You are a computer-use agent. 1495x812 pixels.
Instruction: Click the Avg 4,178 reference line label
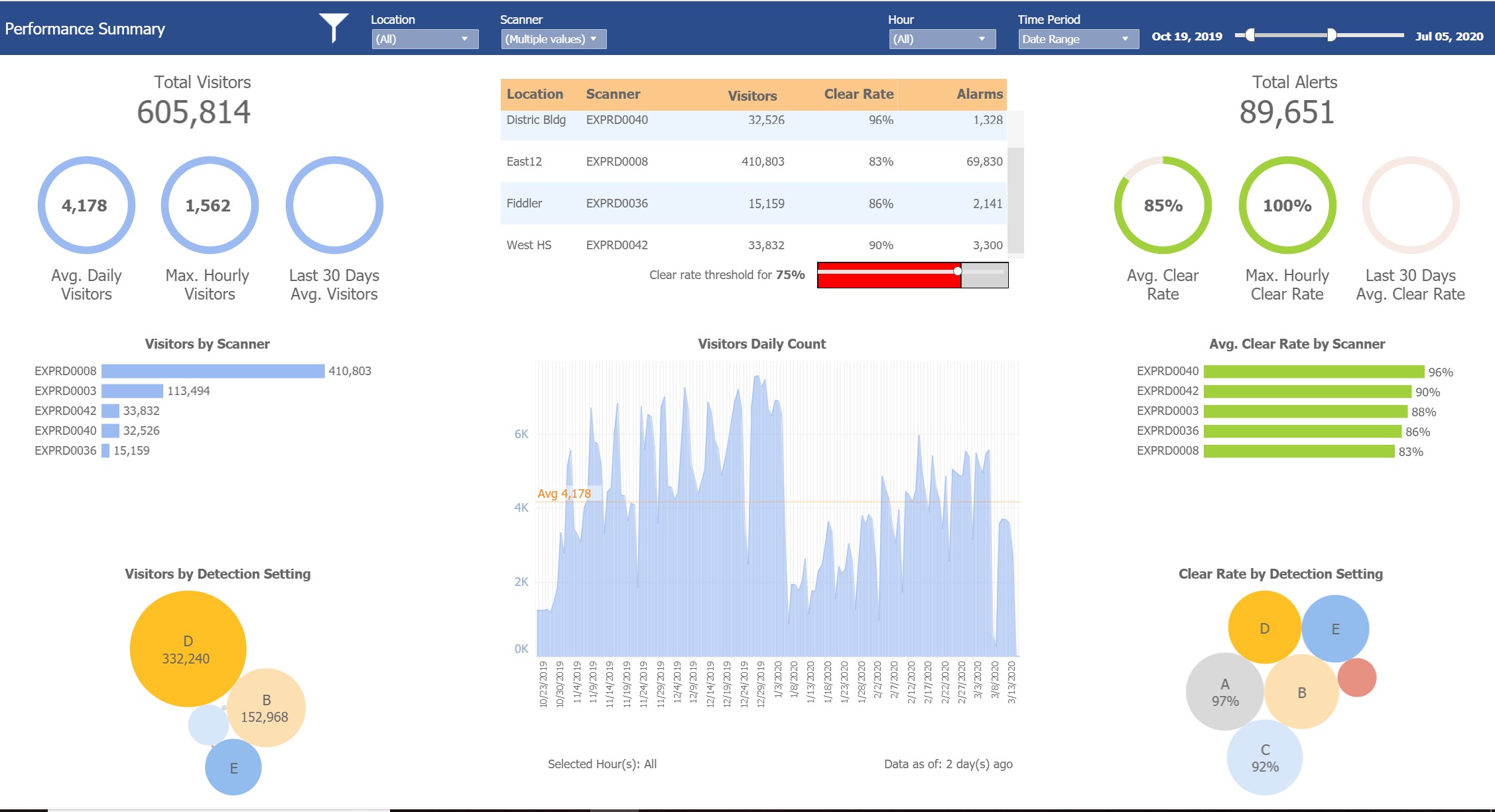pyautogui.click(x=564, y=494)
